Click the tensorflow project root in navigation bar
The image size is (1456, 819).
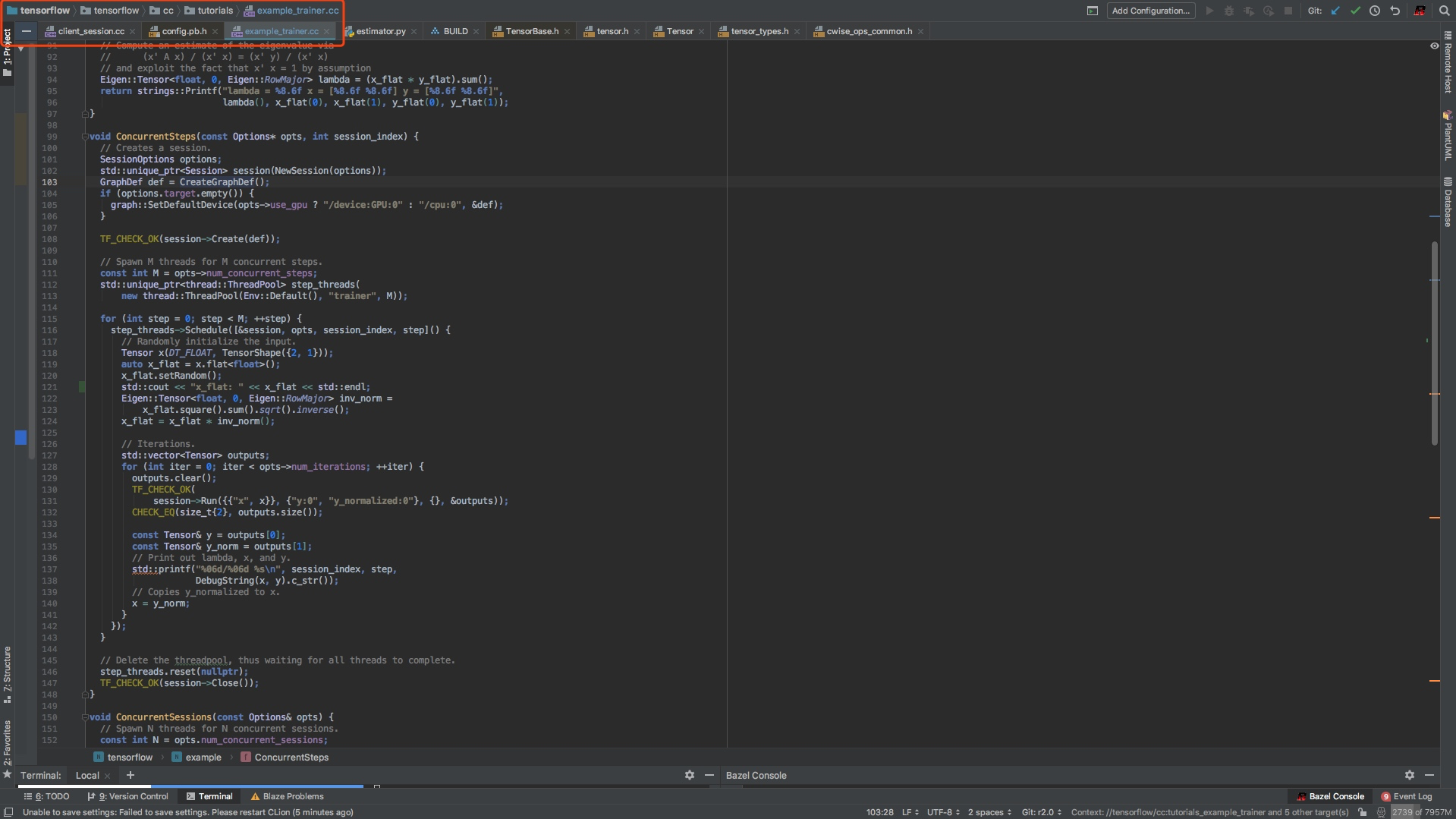(39, 11)
